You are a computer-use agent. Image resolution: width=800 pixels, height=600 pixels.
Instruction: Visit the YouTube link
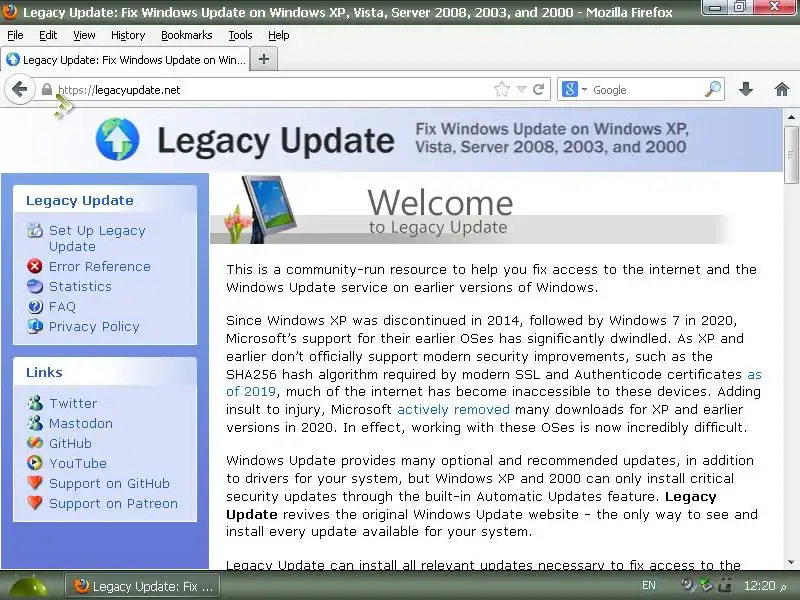[78, 463]
